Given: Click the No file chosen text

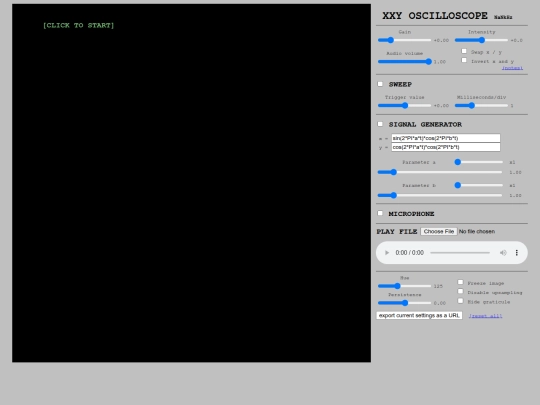Looking at the screenshot, I should (x=477, y=231).
